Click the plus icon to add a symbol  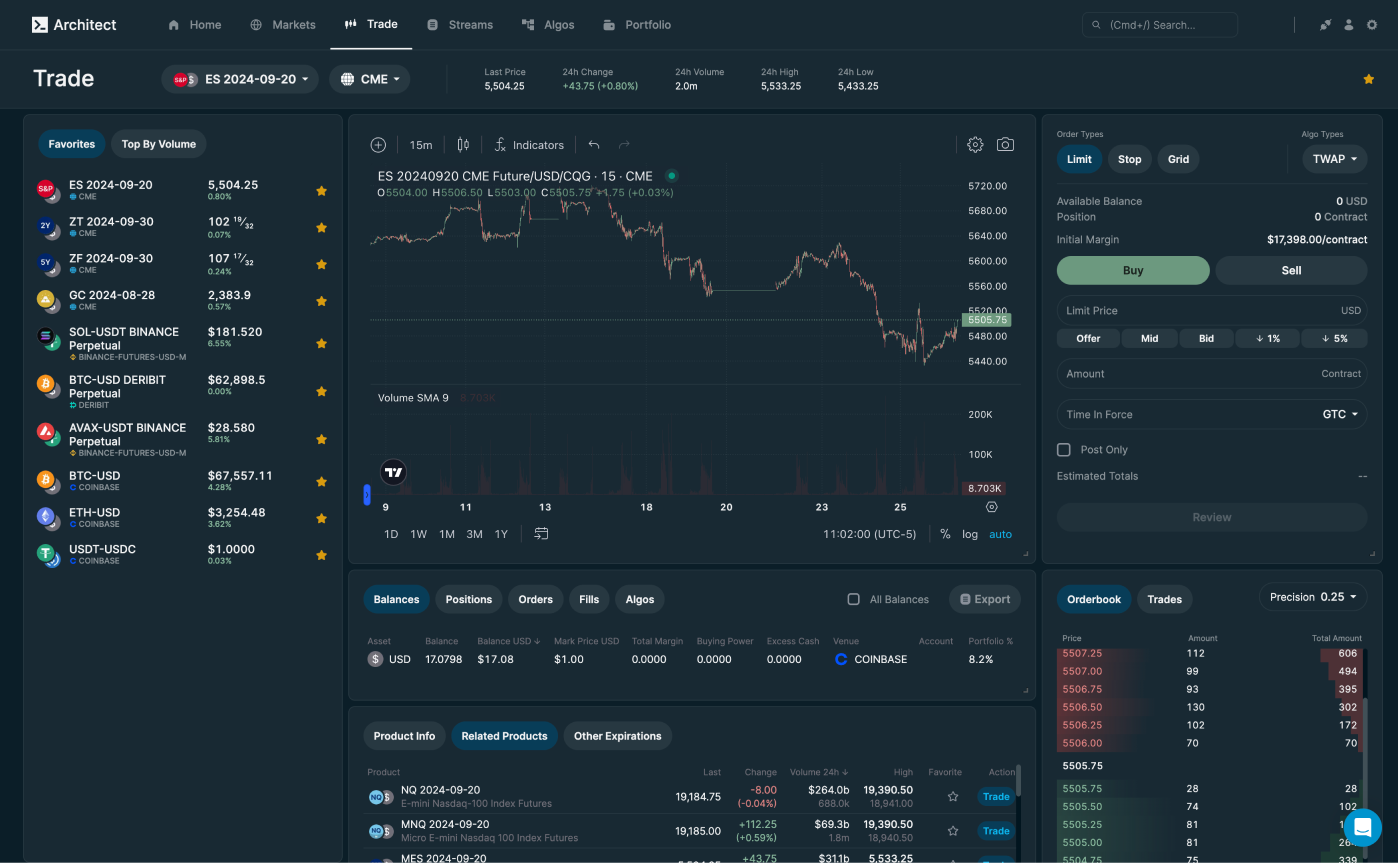378,145
